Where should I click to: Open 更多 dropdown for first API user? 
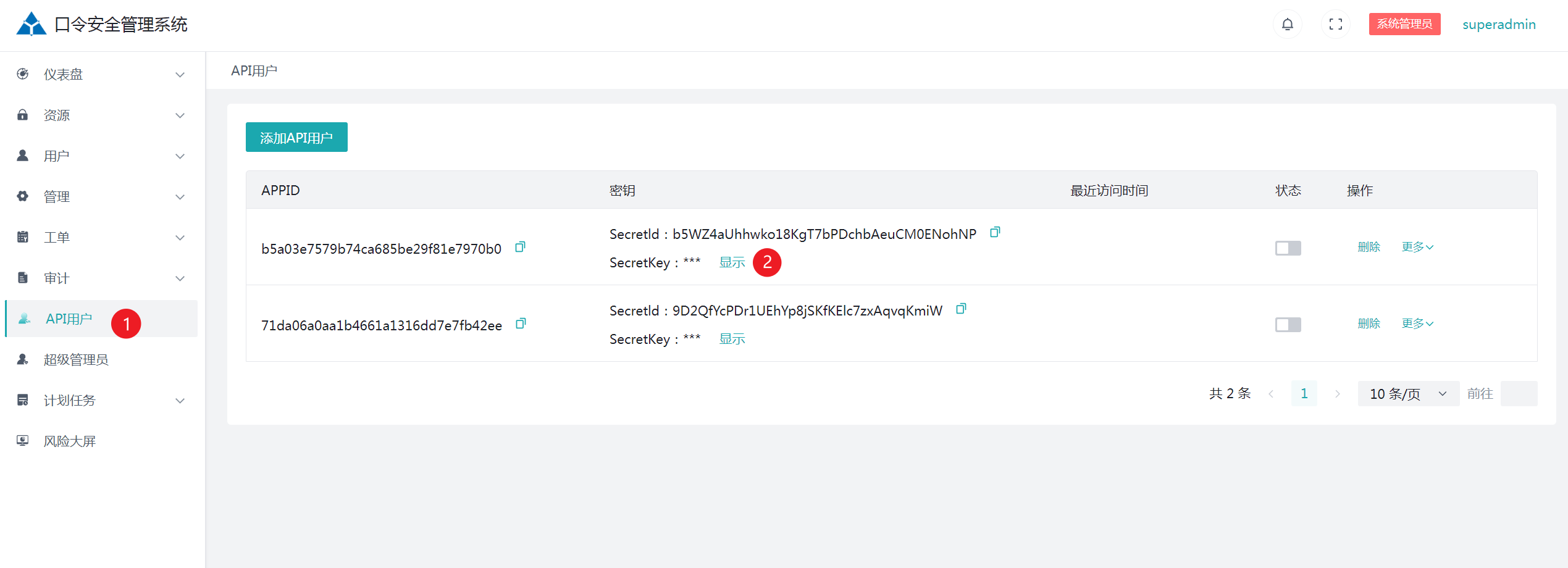[1417, 248]
